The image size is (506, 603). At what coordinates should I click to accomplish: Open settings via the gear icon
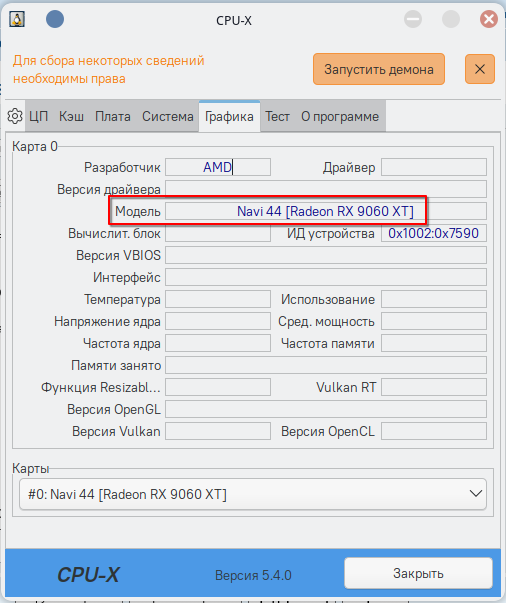click(x=15, y=116)
